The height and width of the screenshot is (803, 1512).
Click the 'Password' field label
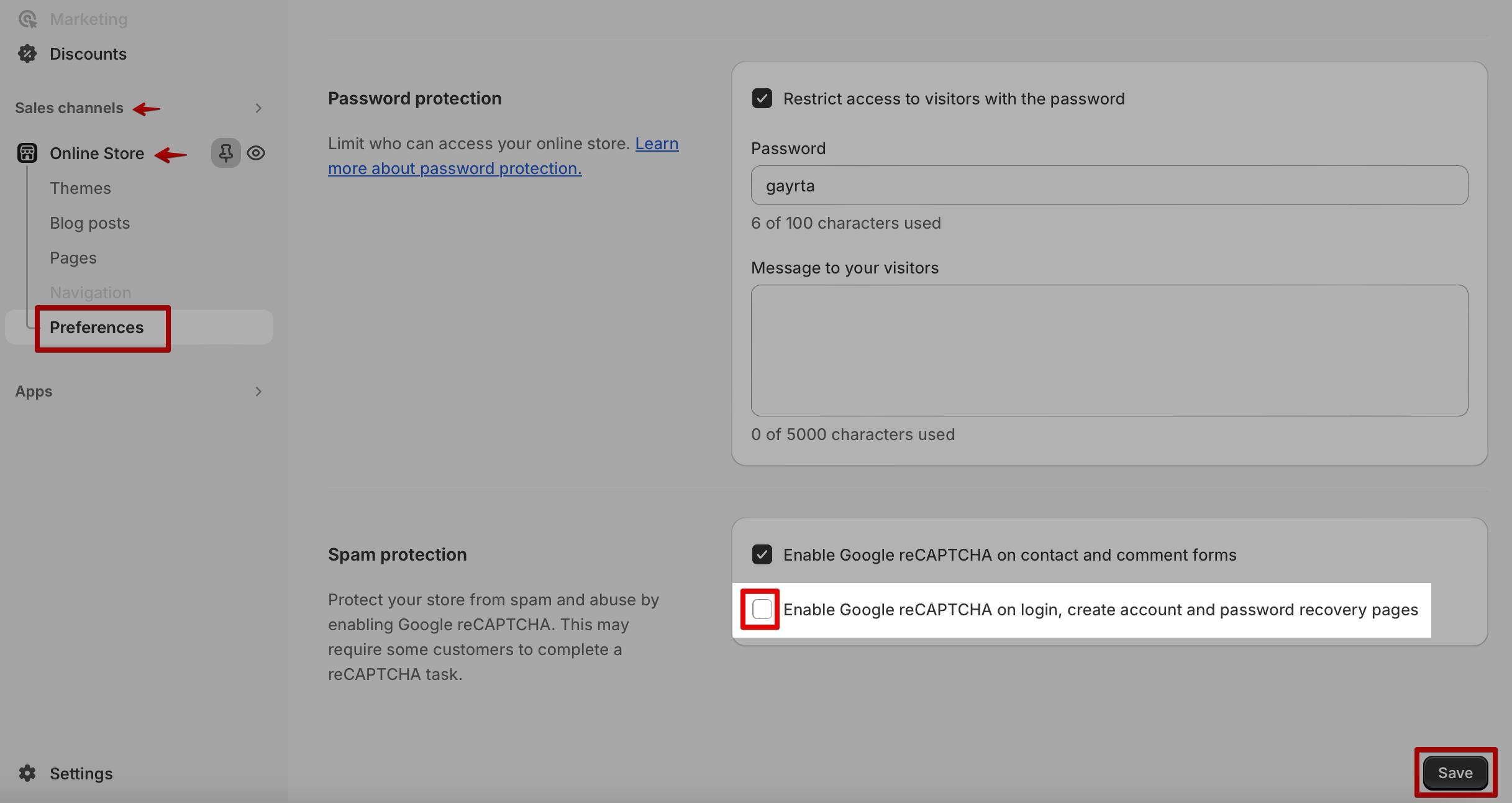tap(788, 149)
